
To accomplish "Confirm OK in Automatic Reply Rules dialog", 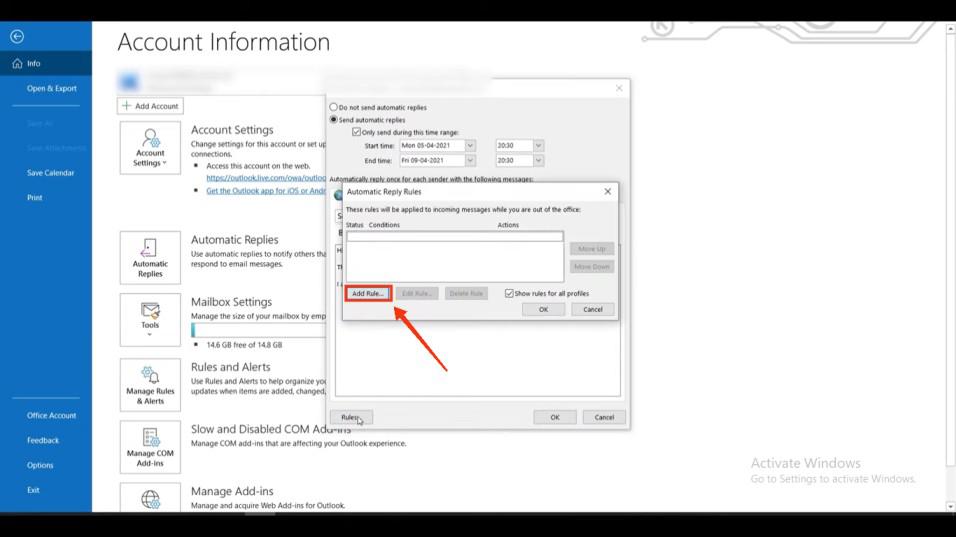I will [543, 310].
